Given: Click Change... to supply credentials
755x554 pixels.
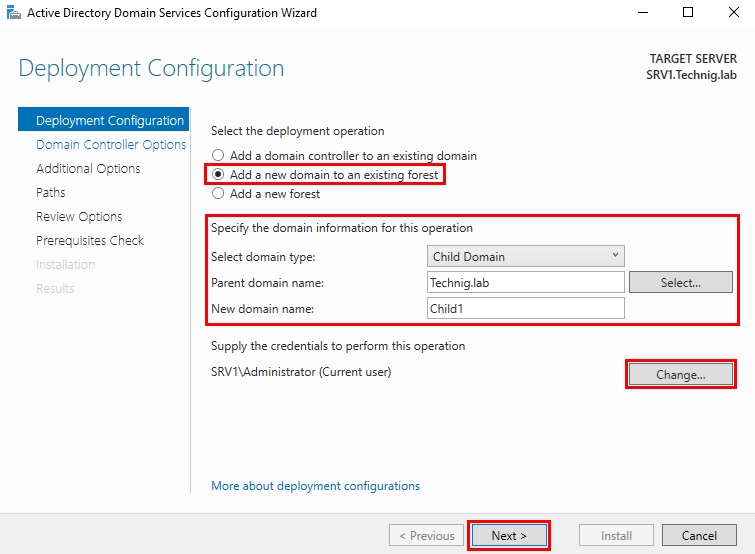Looking at the screenshot, I should (680, 375).
